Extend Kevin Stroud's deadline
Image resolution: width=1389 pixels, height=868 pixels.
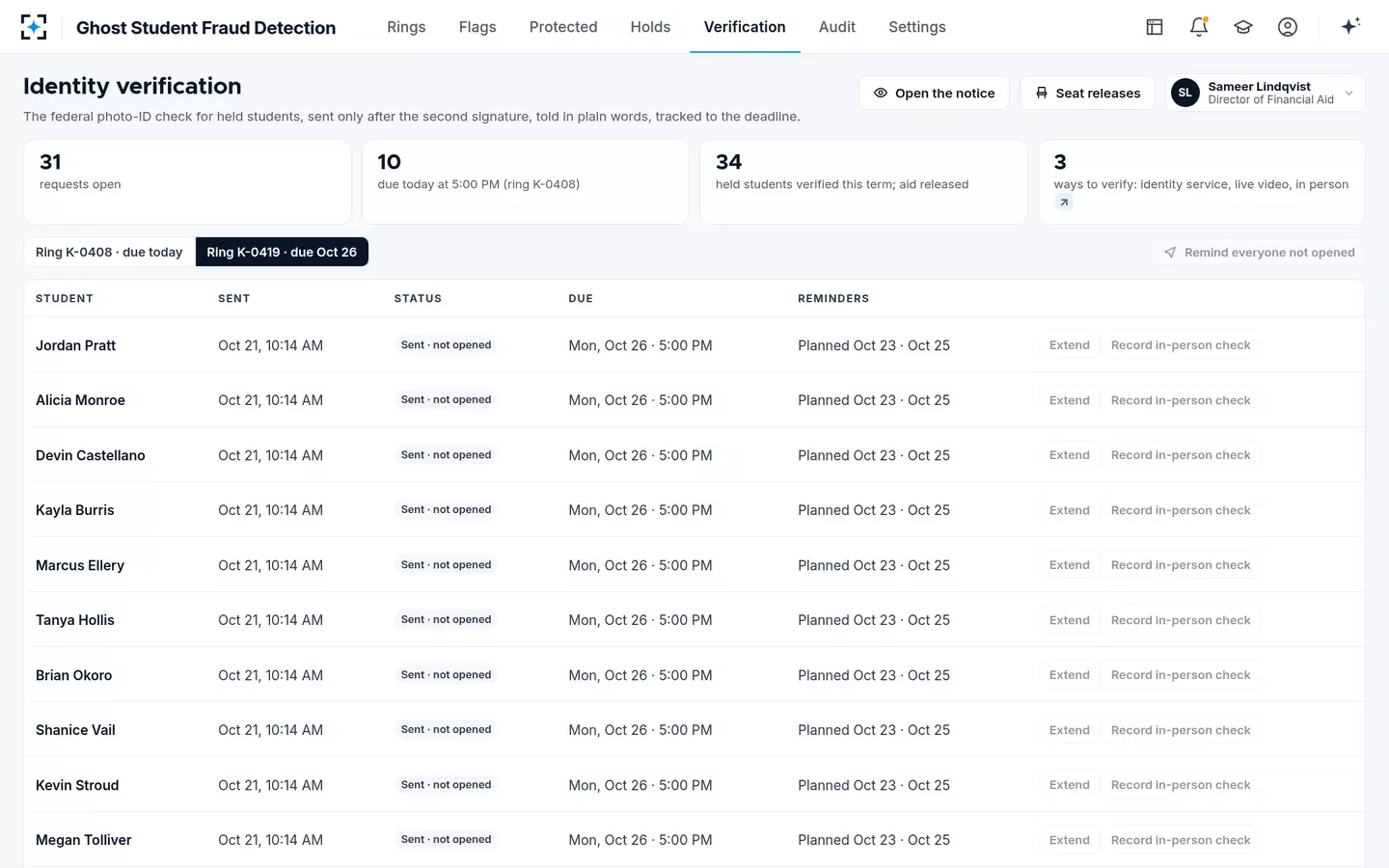[x=1070, y=785]
